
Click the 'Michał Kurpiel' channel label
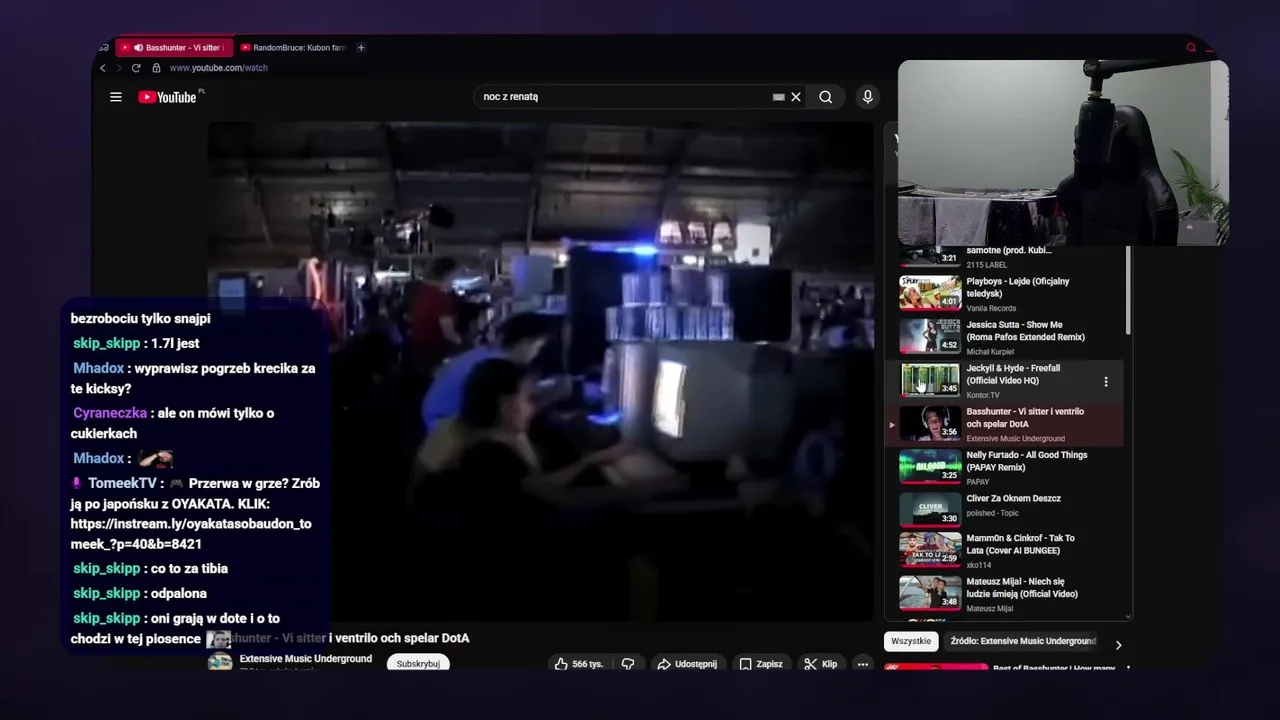[990, 352]
